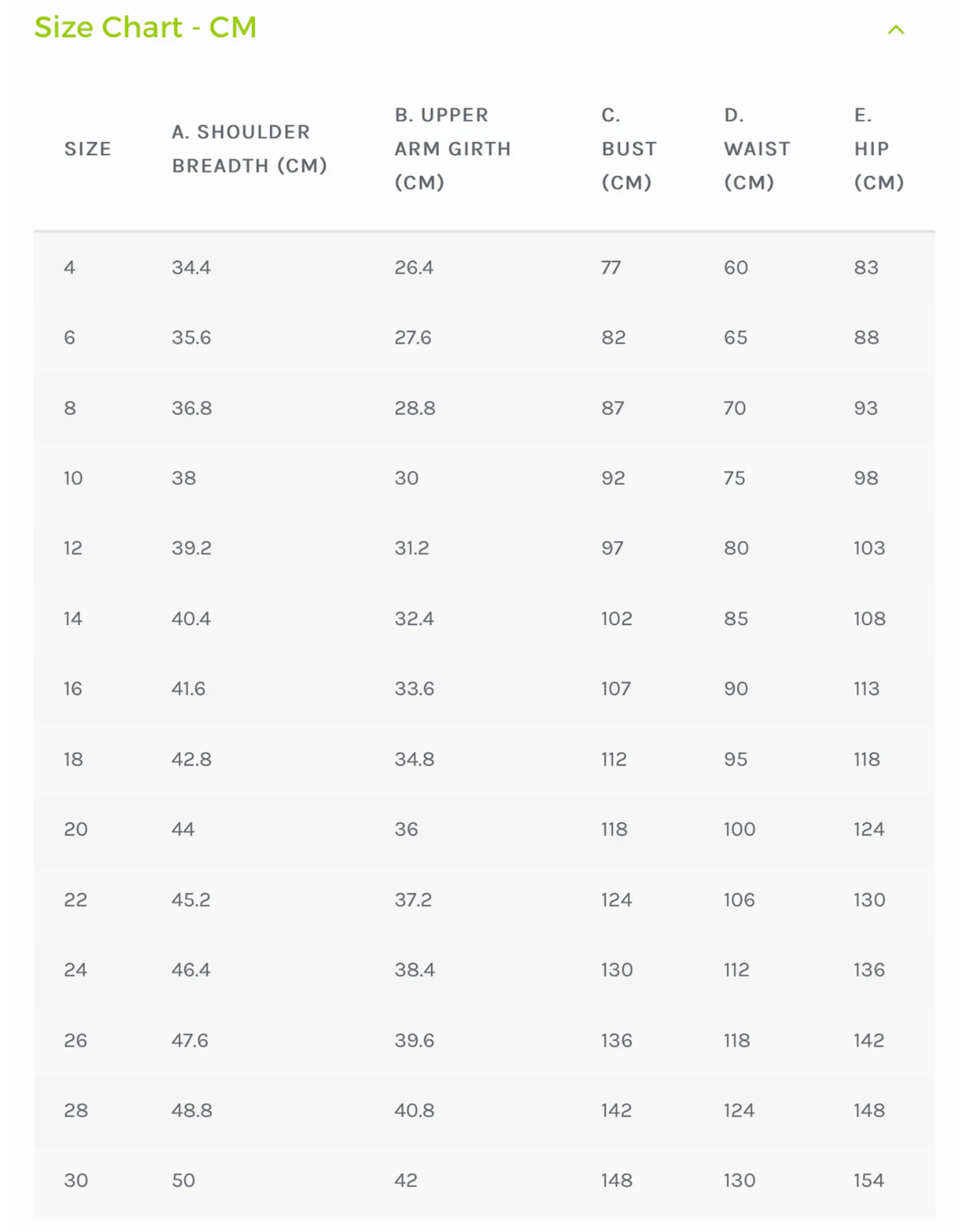Click the 38.4 upper arm girth value
The width and height of the screenshot is (969, 1232).
pos(414,970)
